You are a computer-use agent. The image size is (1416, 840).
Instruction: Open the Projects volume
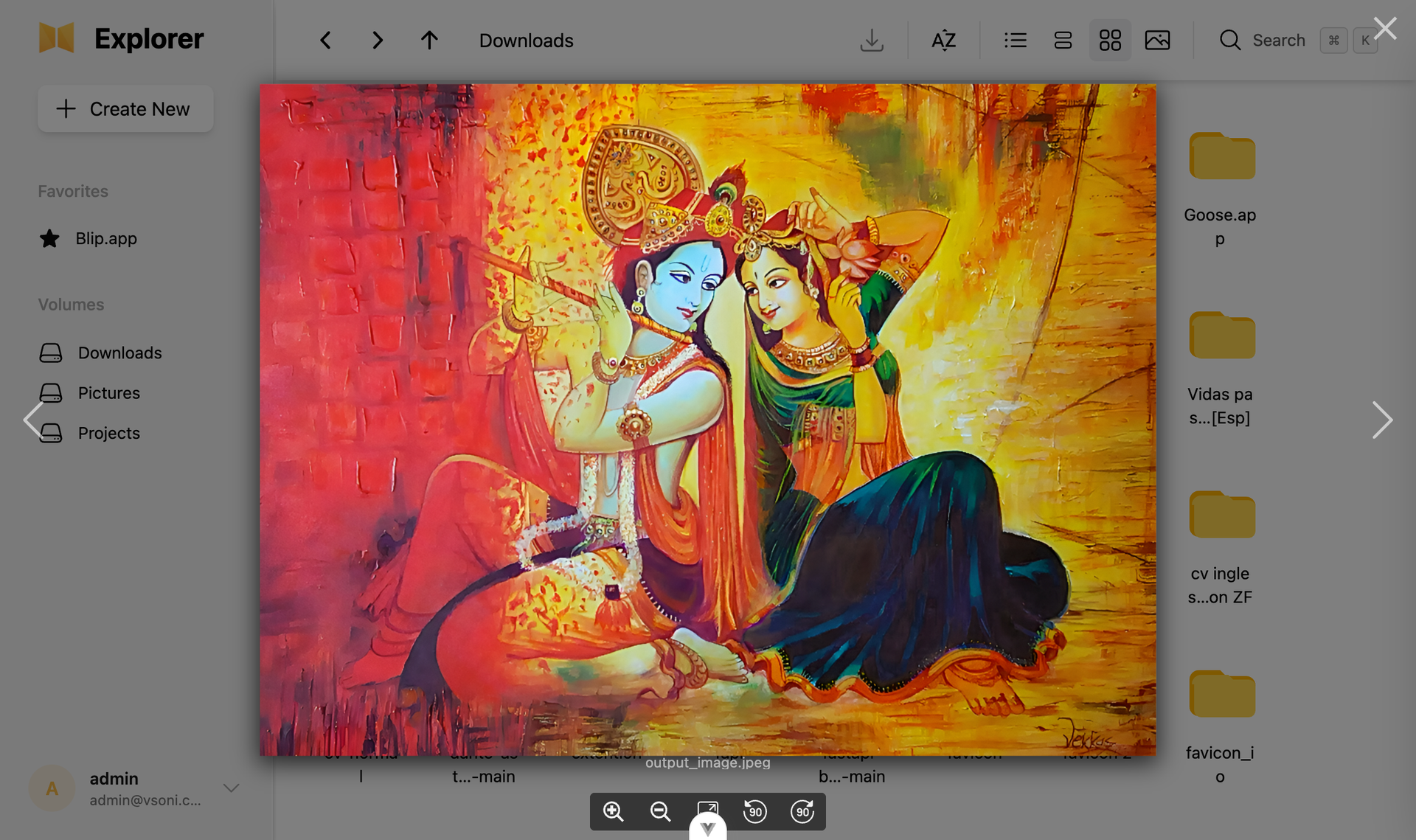pyautogui.click(x=108, y=433)
